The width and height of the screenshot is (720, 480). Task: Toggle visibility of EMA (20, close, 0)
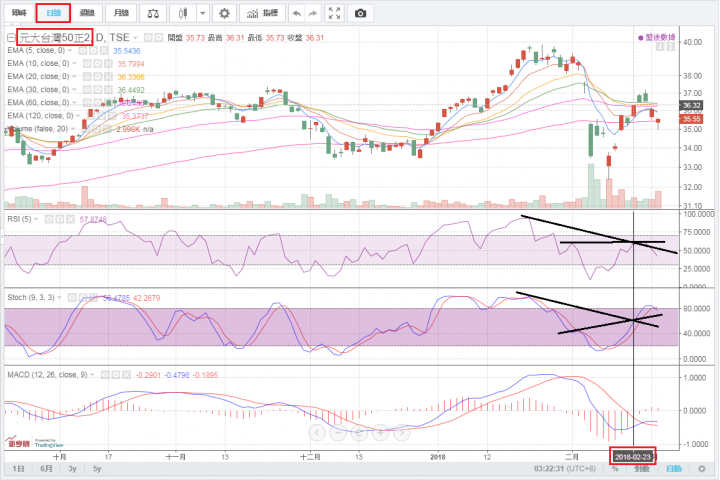[x=84, y=76]
